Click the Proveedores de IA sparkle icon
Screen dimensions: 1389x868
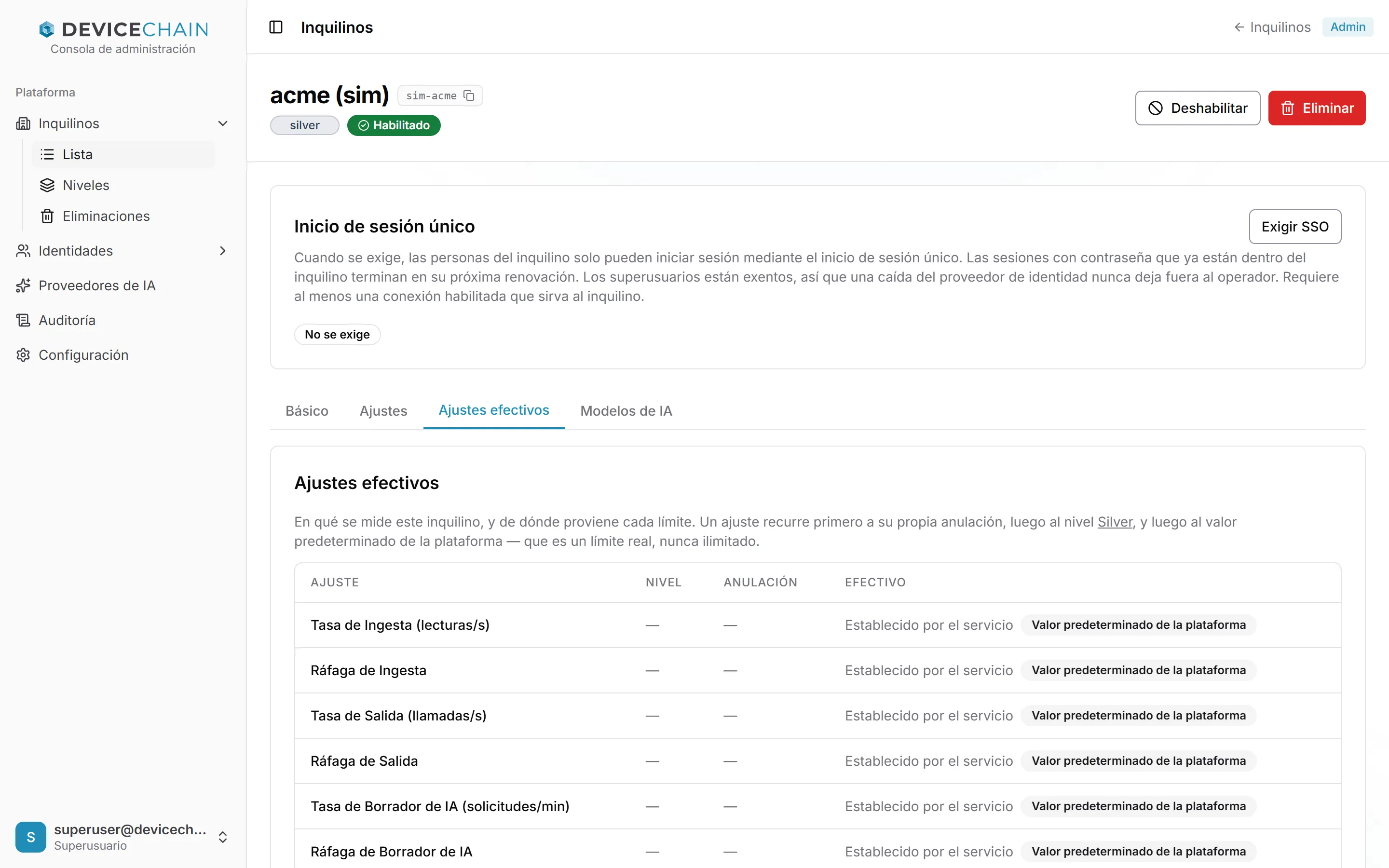click(23, 286)
